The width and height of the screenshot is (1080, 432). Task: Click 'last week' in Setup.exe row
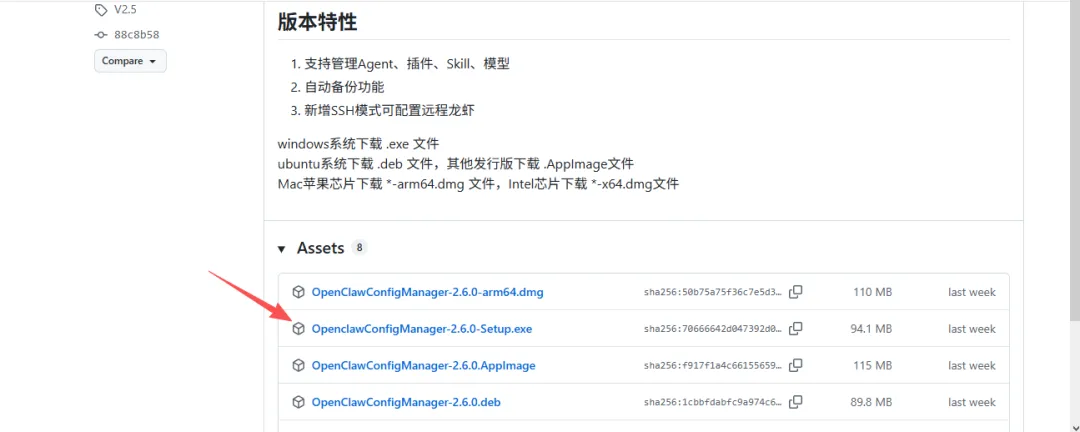click(972, 329)
